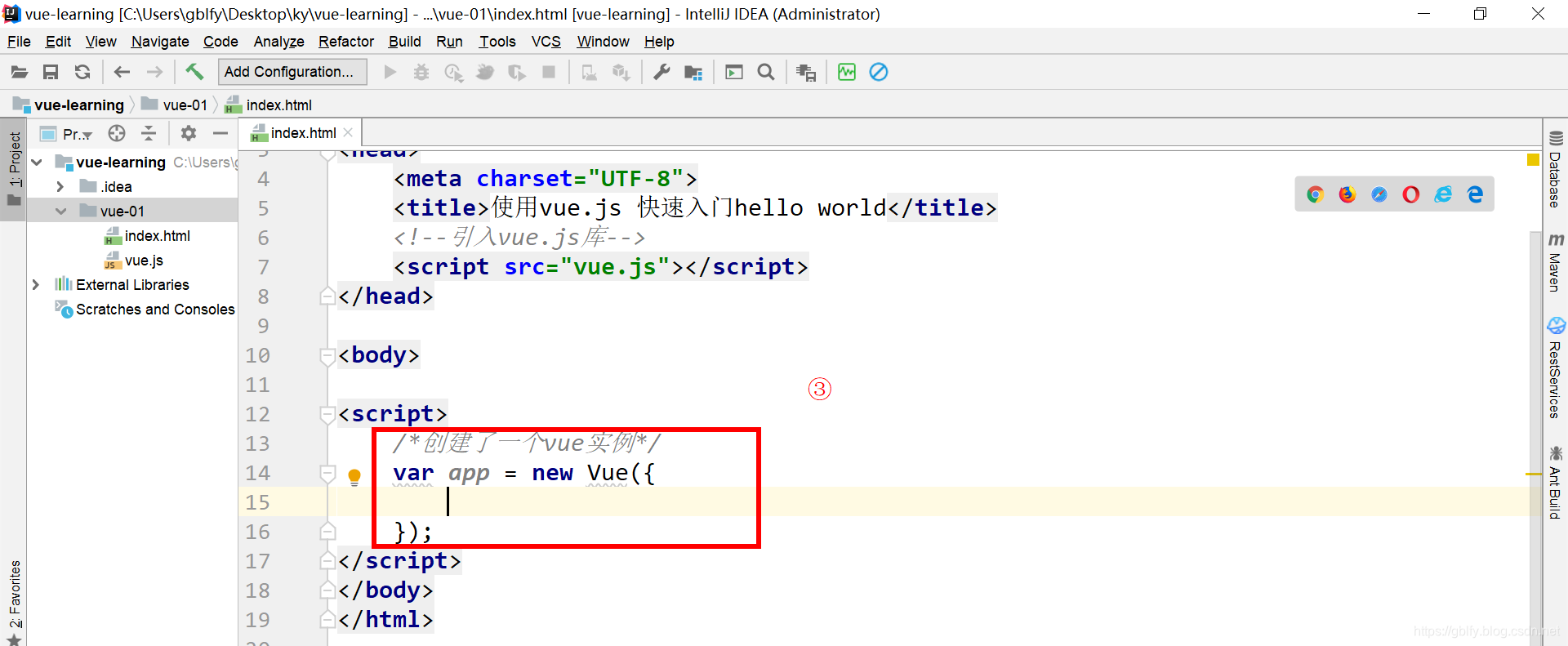Collapse the vue-learning root node
This screenshot has width=1568, height=646.
click(x=37, y=163)
